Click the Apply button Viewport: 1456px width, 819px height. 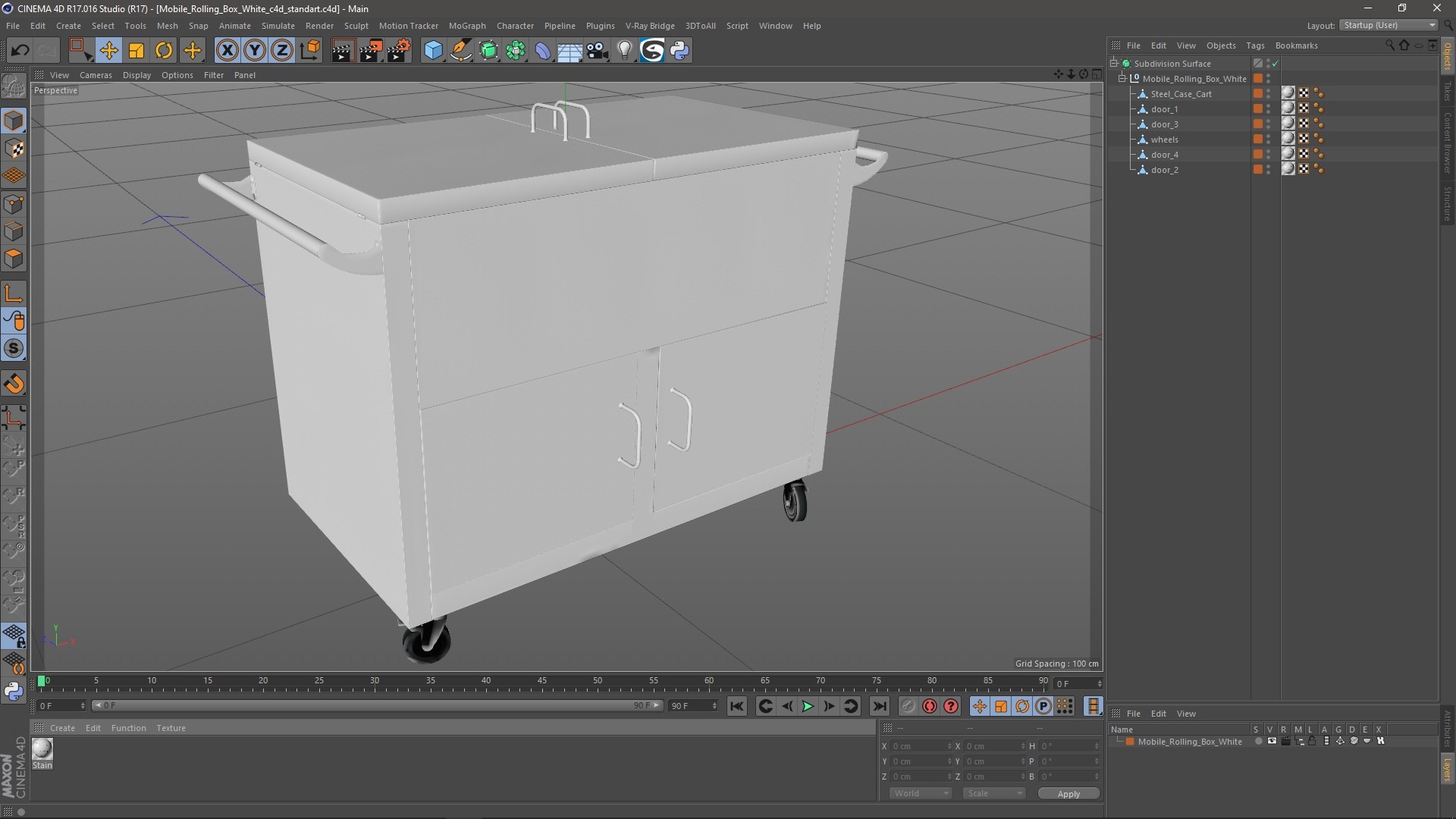coord(1068,794)
